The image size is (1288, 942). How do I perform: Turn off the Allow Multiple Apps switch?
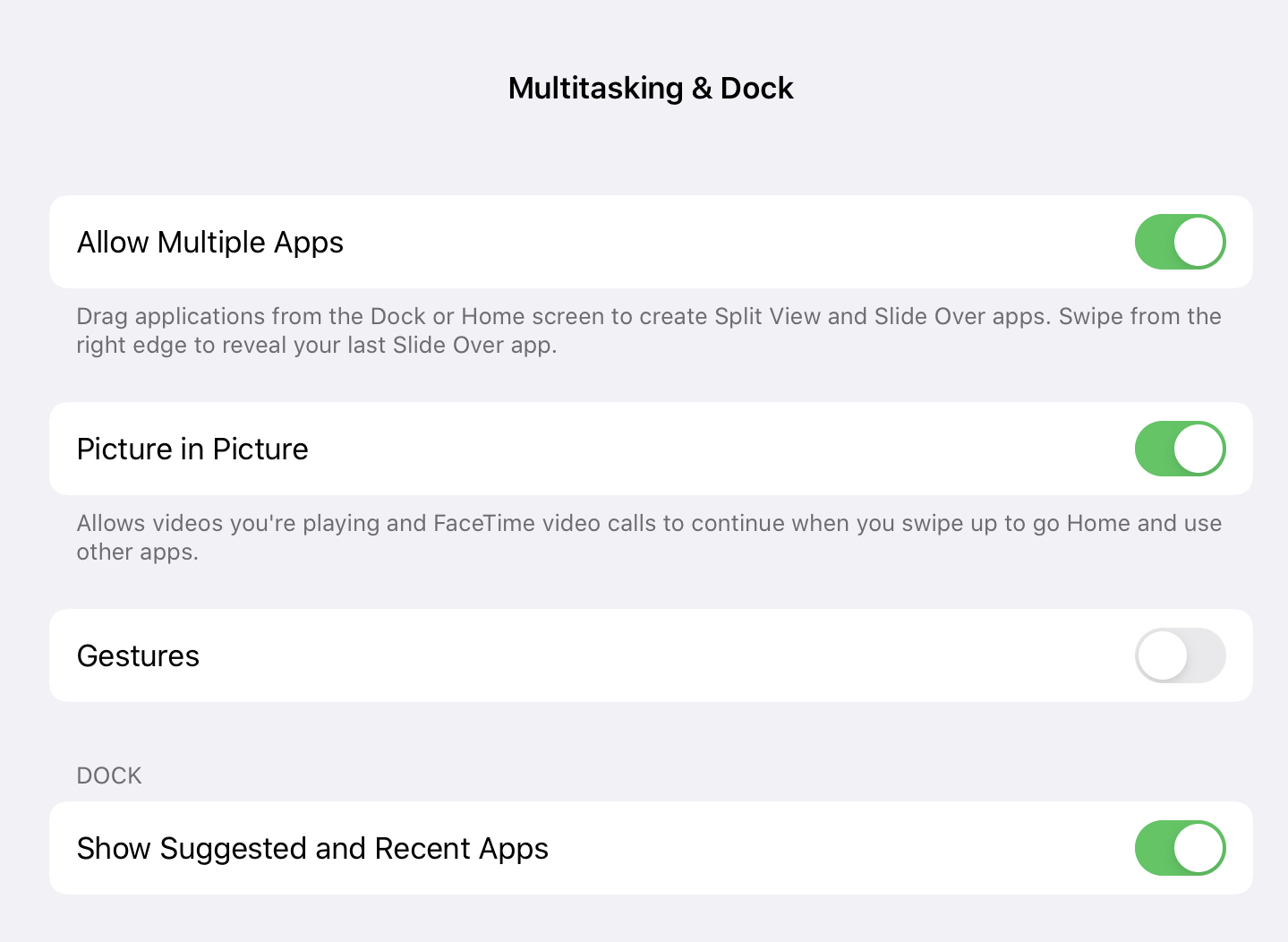click(1180, 242)
